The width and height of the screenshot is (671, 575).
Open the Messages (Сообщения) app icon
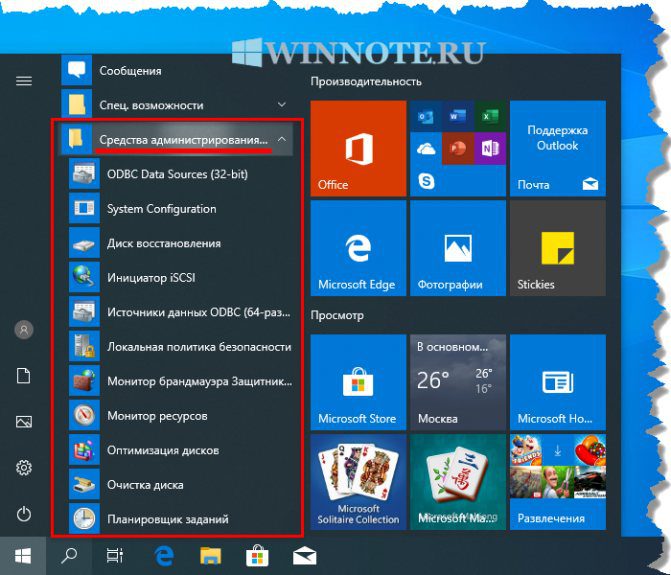[x=77, y=70]
